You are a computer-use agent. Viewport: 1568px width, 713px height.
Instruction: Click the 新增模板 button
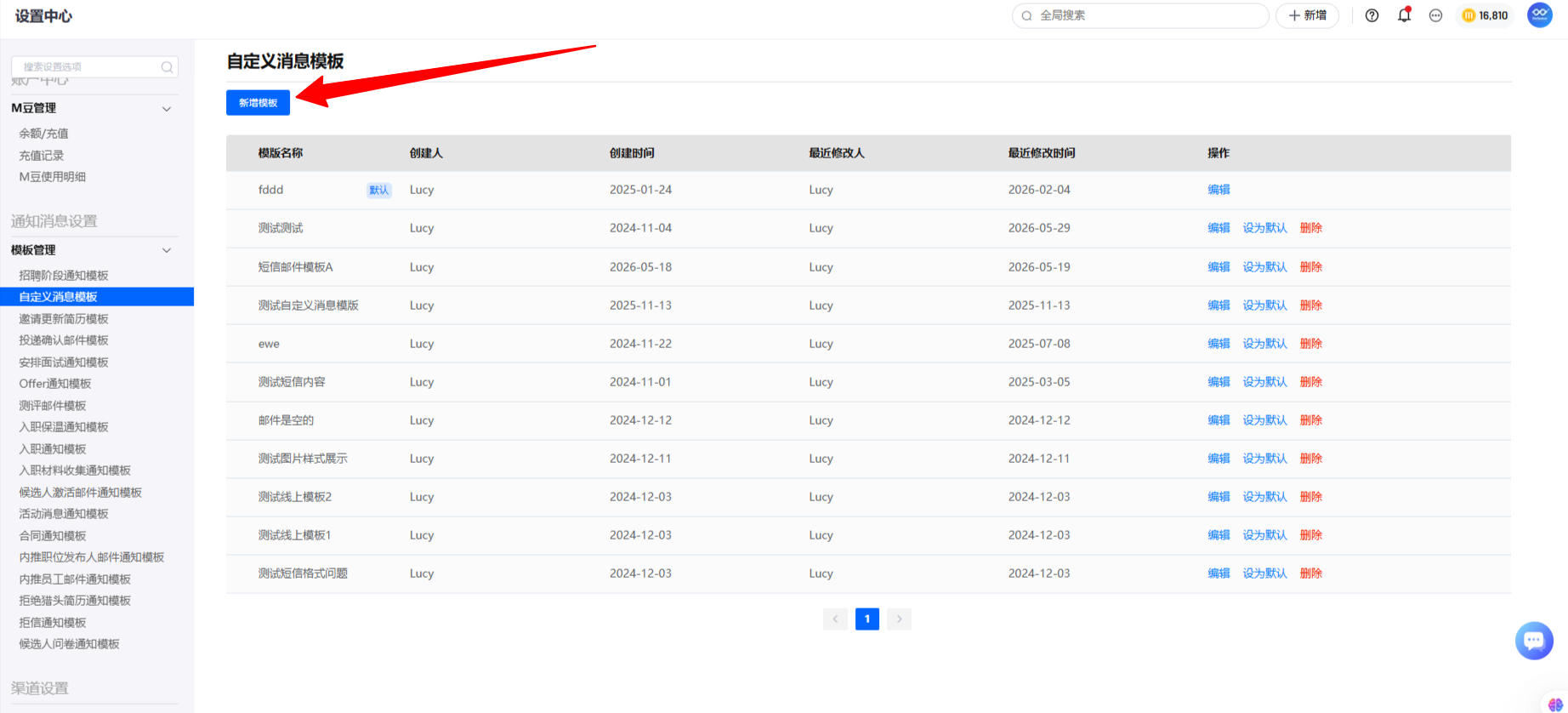[258, 103]
